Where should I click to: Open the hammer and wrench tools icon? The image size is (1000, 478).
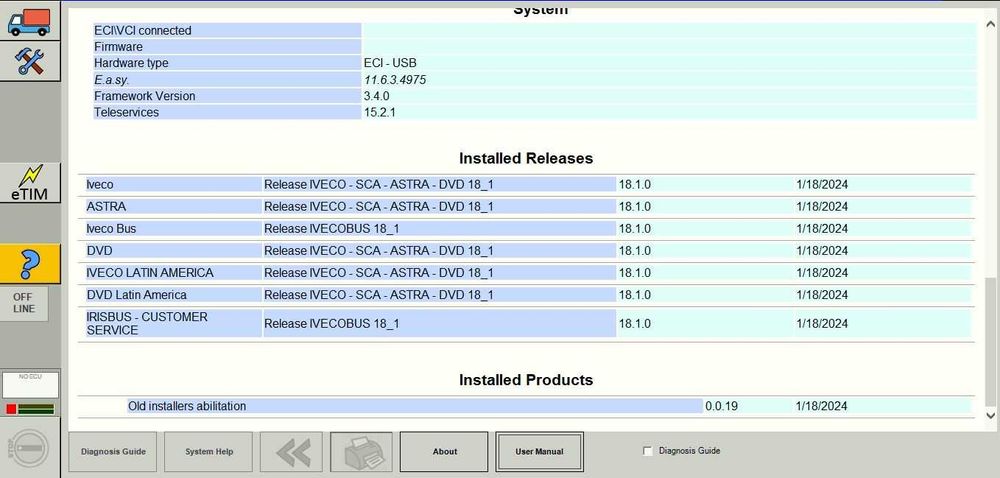pos(29,61)
